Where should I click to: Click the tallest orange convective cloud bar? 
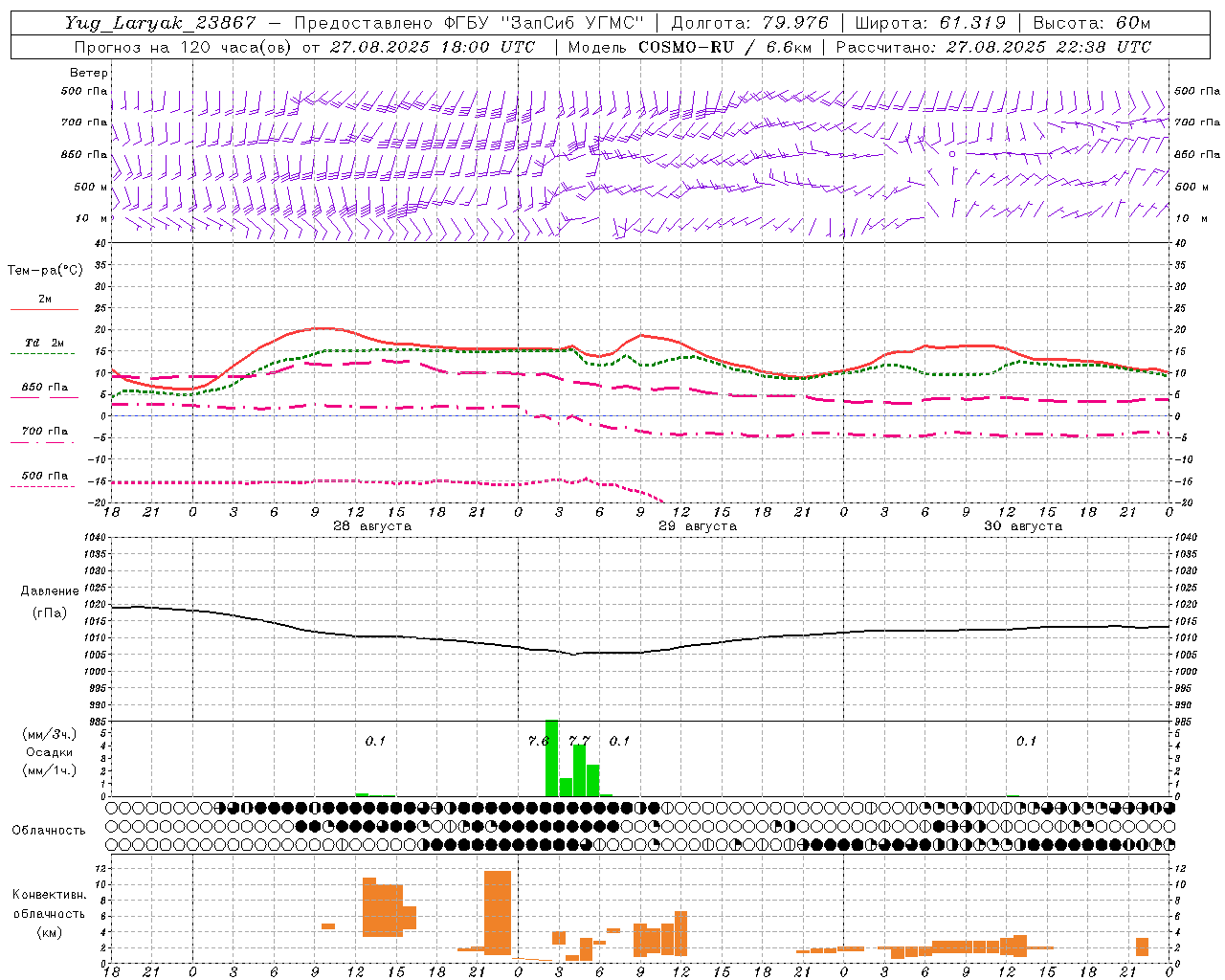(498, 912)
